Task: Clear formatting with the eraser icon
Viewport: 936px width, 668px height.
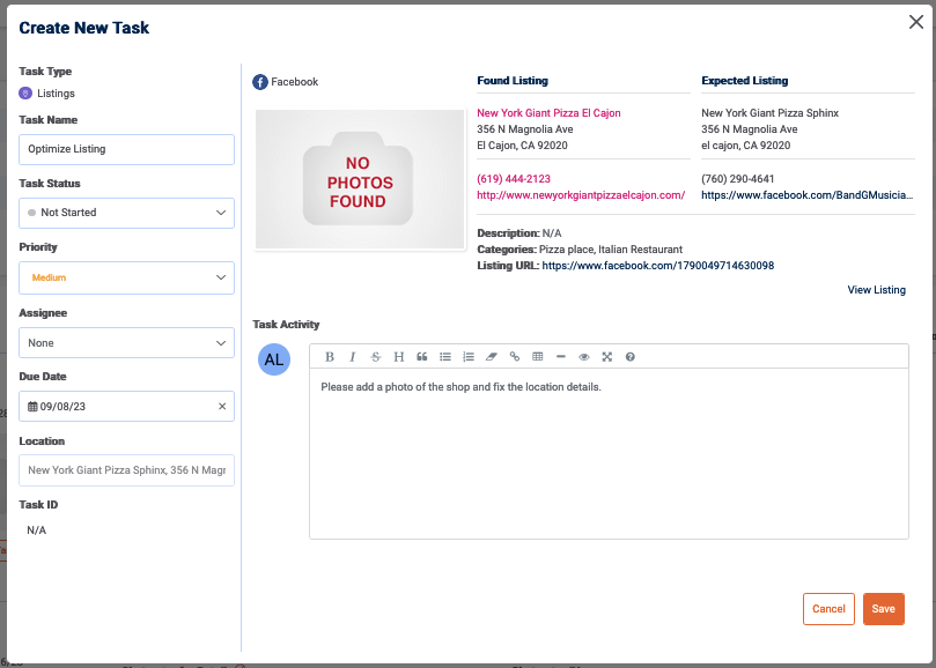Action: tap(491, 357)
